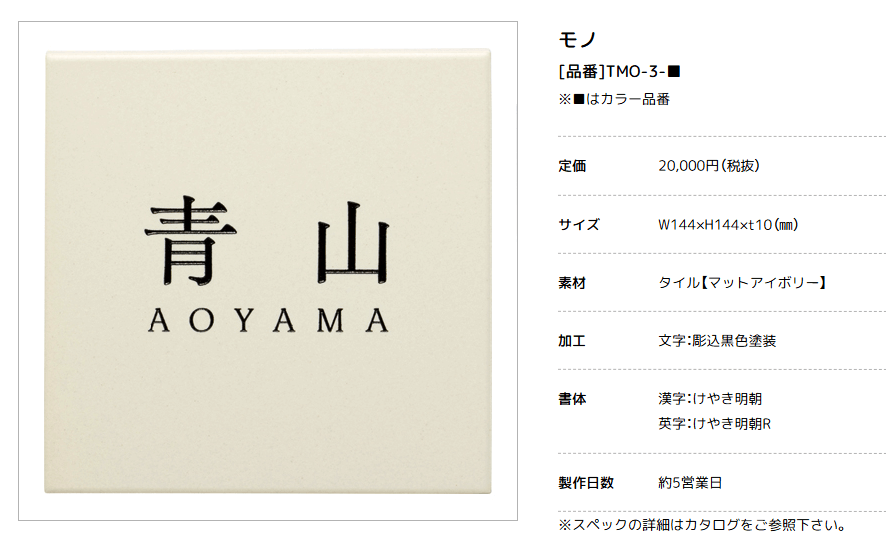Image resolution: width=886 pixels, height=537 pixels.
Task: Click the 英字:けやき明朝R font line
Action: point(714,424)
